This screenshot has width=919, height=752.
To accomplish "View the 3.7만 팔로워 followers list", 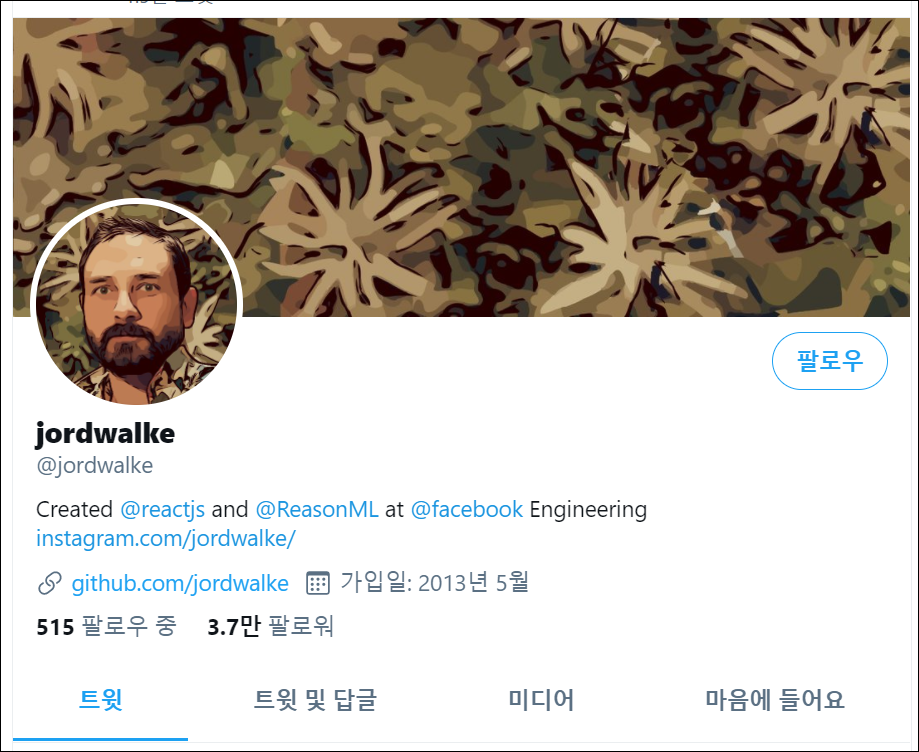I will (270, 627).
